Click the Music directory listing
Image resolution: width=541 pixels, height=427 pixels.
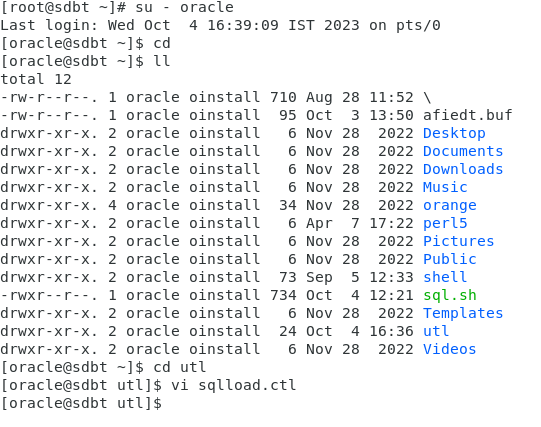445,187
